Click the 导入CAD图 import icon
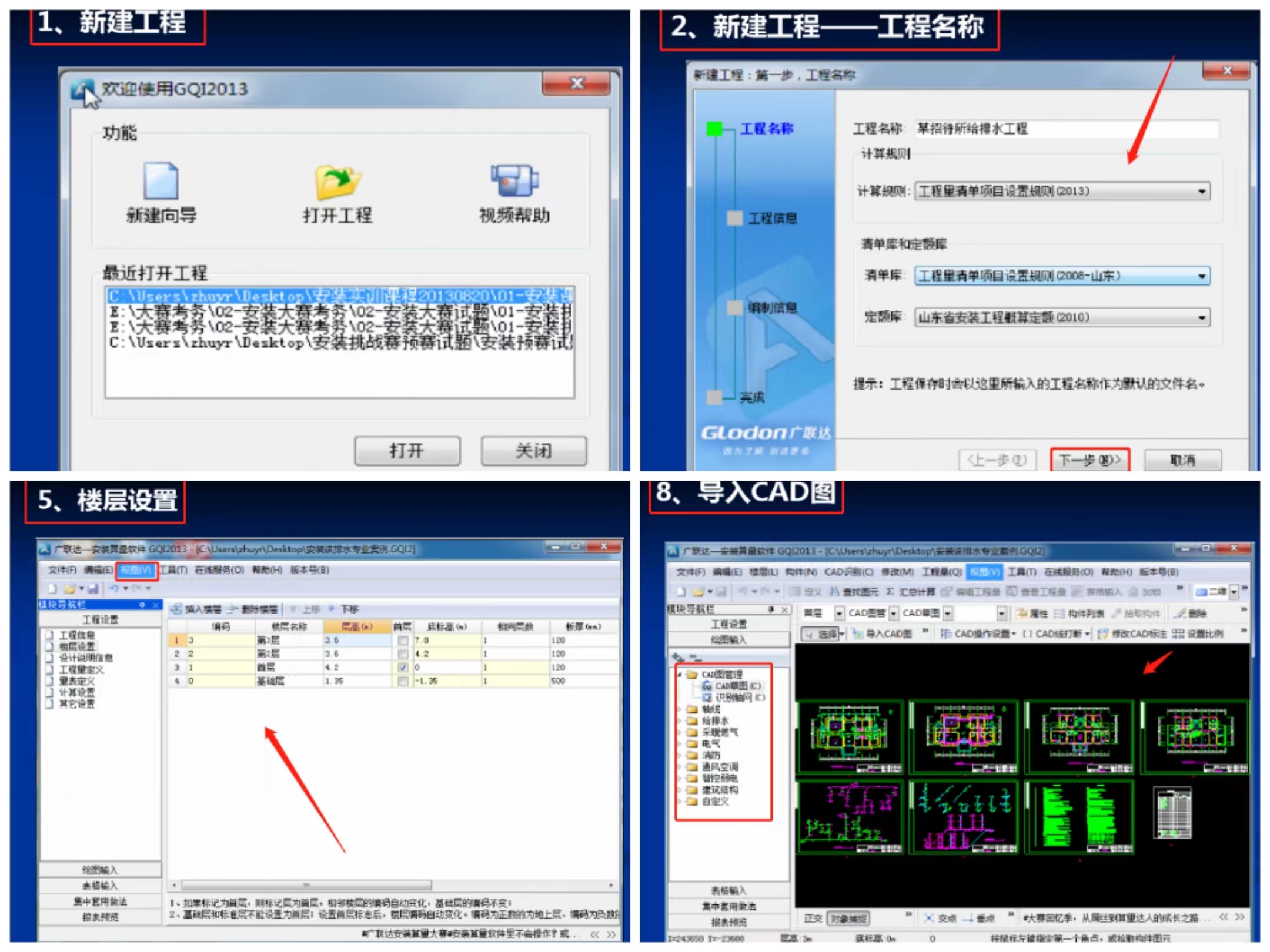1270x952 pixels. (858, 633)
